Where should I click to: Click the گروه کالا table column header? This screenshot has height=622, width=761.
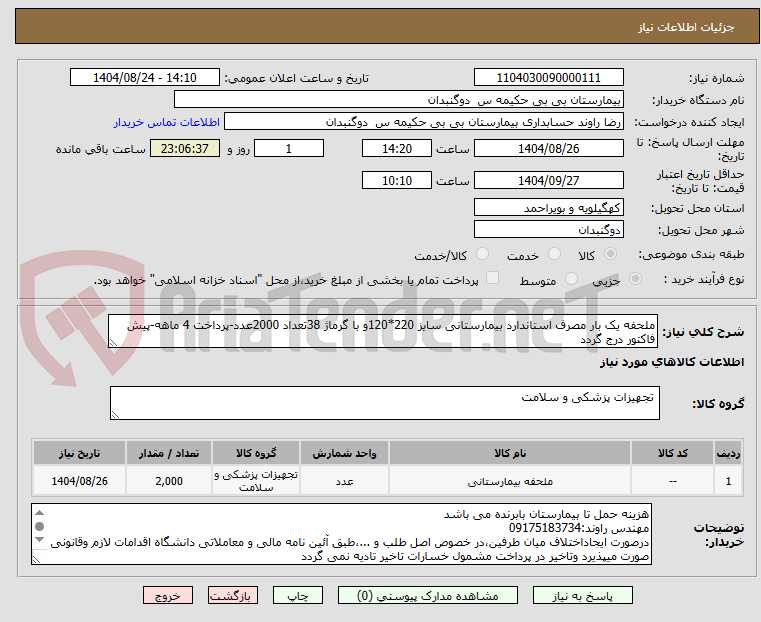point(256,454)
